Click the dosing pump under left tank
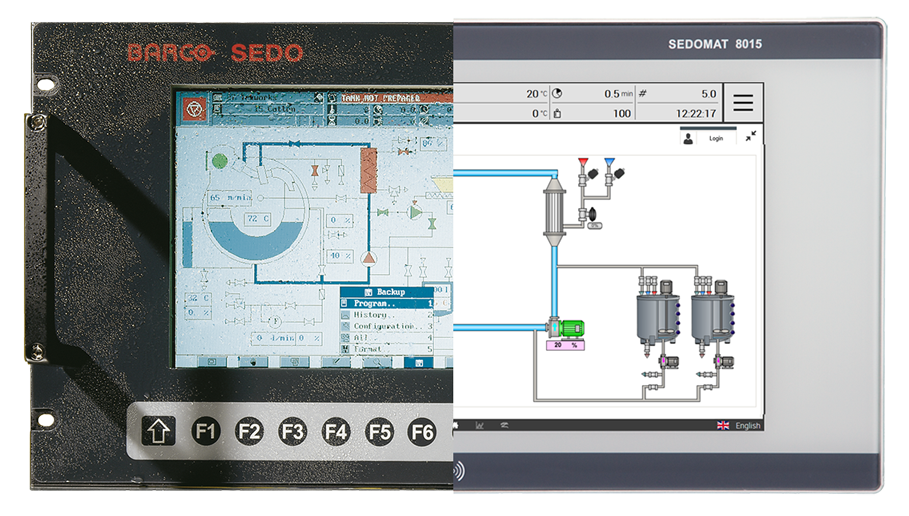Viewport: 909px width, 516px height. [x=669, y=362]
